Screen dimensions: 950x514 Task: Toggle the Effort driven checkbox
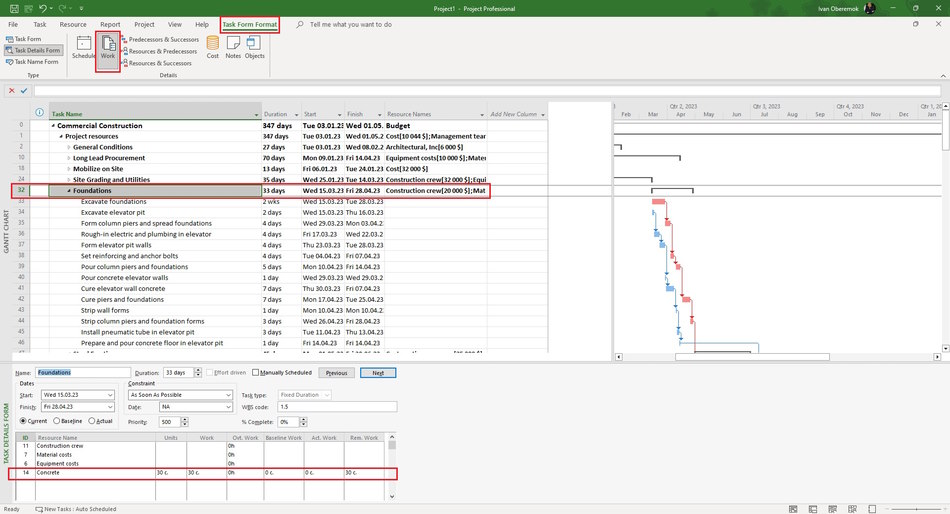tap(210, 372)
